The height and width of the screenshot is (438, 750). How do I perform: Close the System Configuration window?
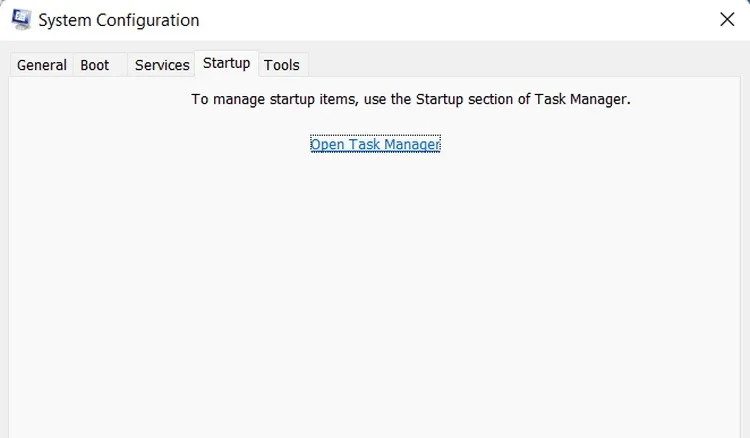click(727, 20)
